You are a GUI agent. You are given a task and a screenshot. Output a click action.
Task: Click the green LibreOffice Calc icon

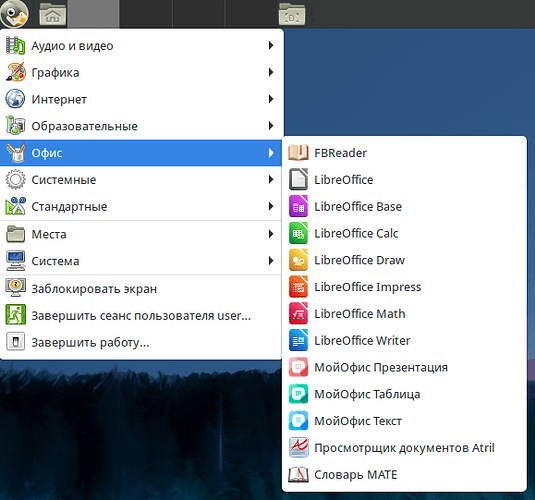pyautogui.click(x=298, y=233)
